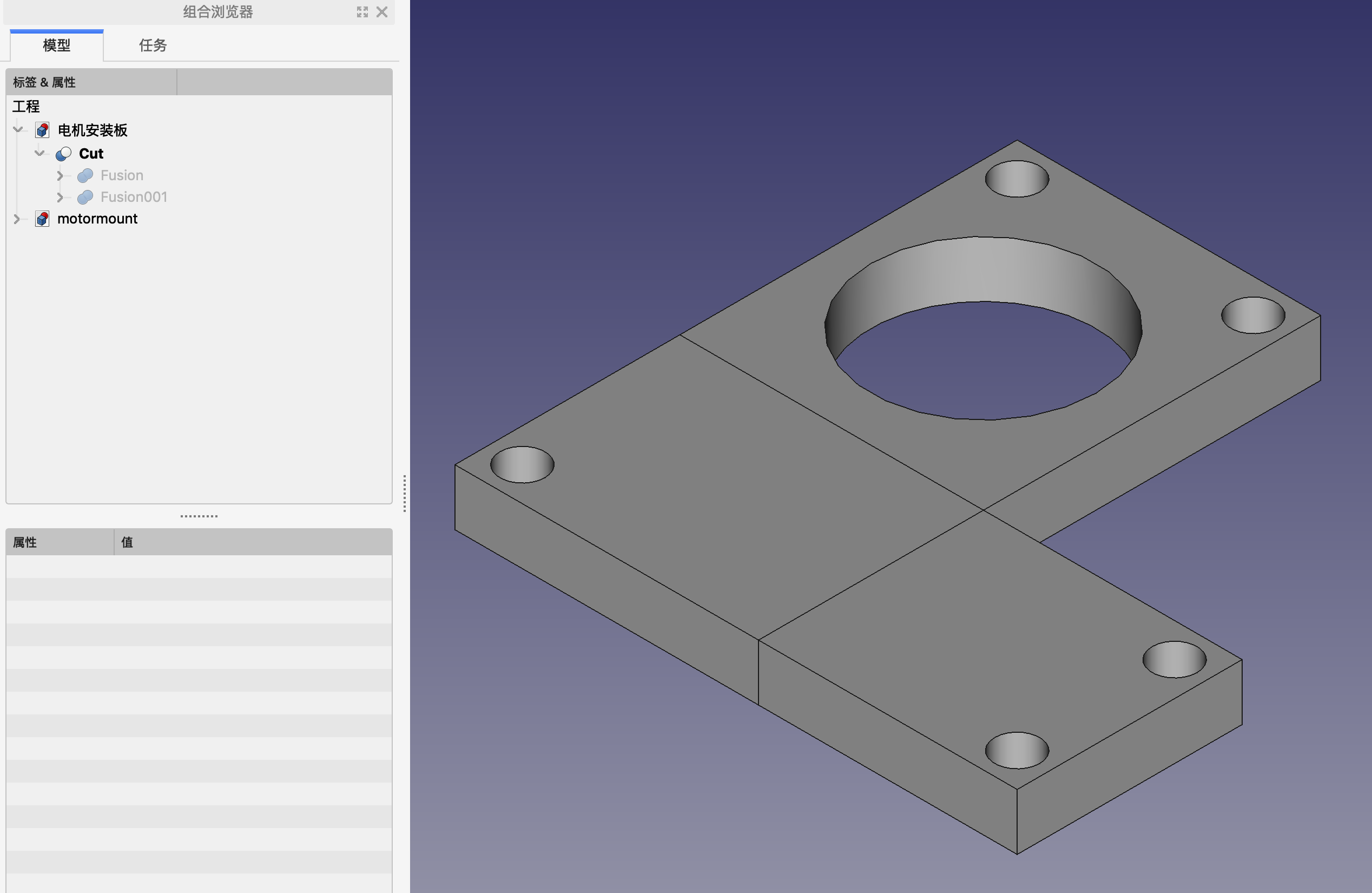Collapse the 电机安装板 document tree
This screenshot has width=1372, height=893.
18,130
